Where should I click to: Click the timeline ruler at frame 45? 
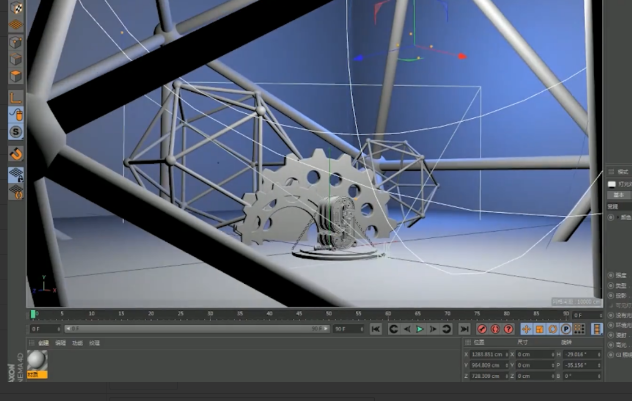click(x=299, y=314)
